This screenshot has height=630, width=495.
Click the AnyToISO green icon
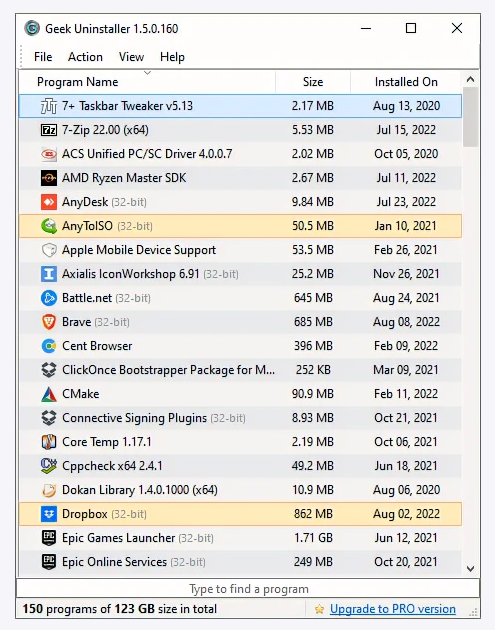click(49, 226)
